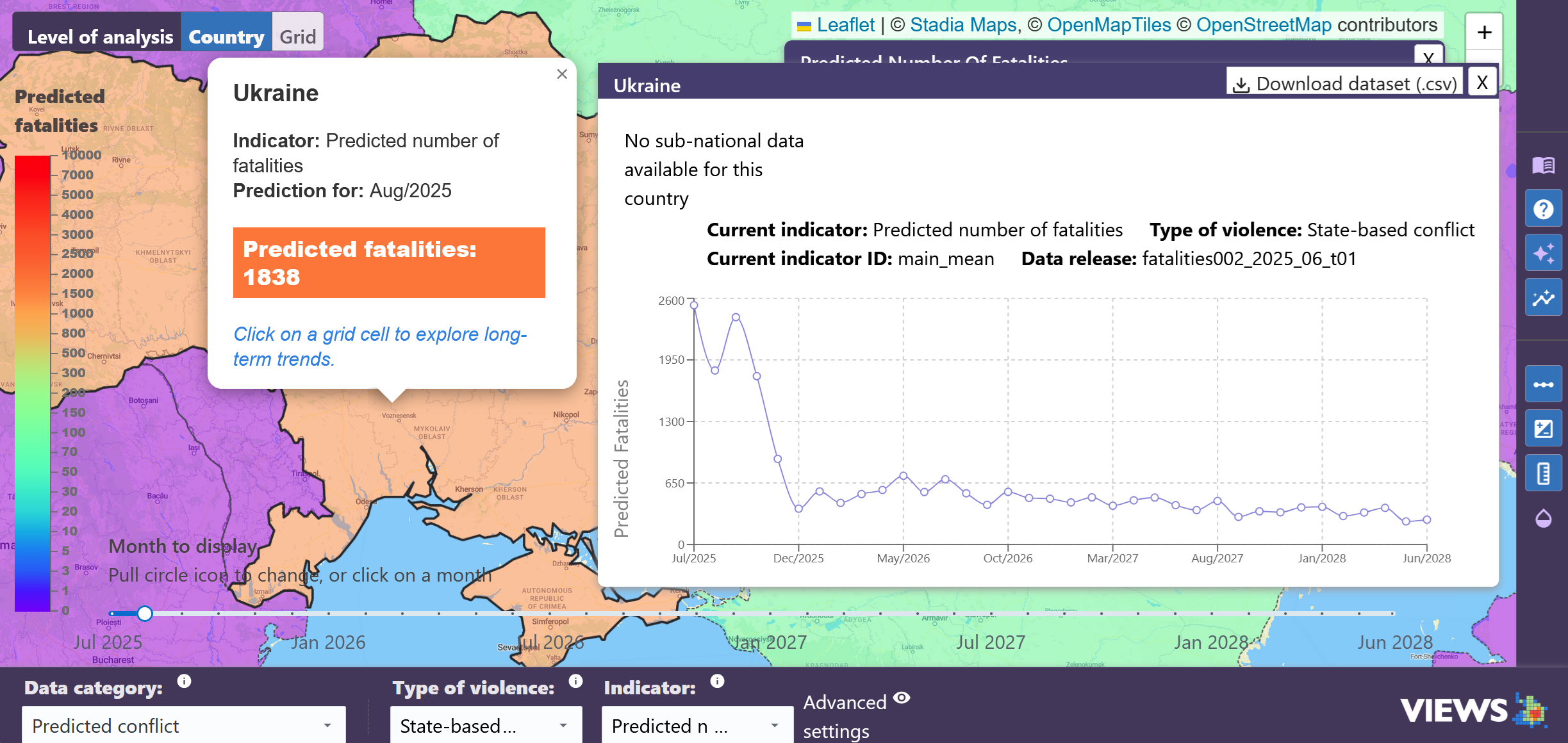Screen dimensions: 1568x743
Task: Click the Predicted fatalities 1838 orange box
Action: pyautogui.click(x=389, y=263)
